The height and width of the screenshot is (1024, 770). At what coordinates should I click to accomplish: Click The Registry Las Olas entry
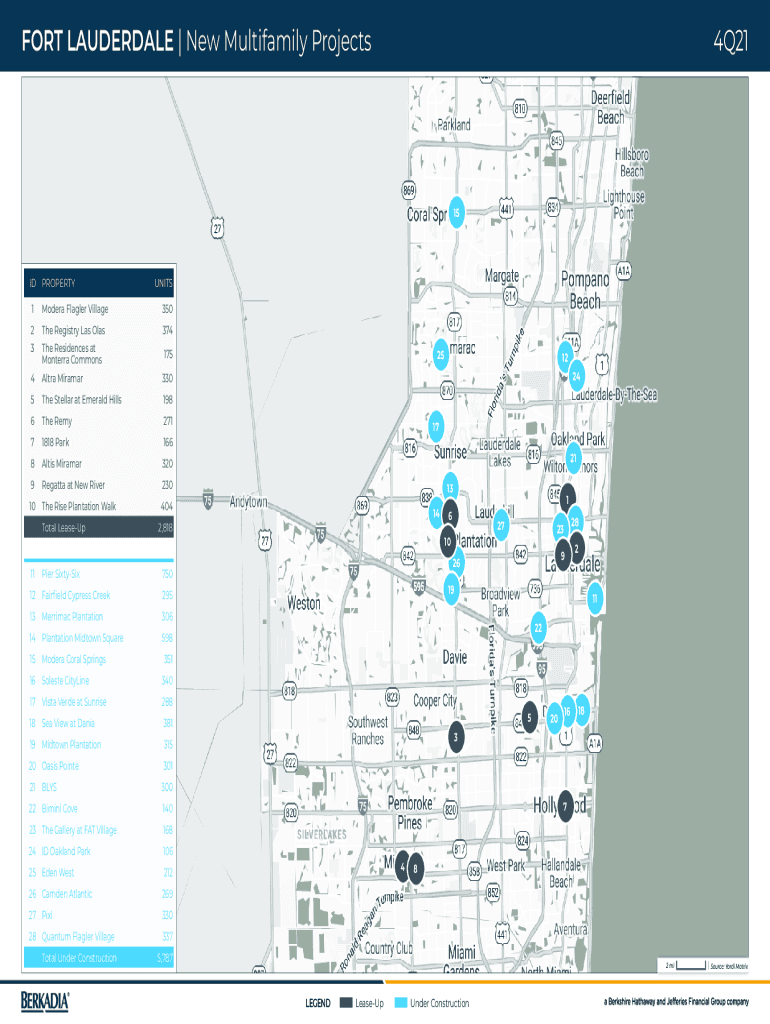99,330
